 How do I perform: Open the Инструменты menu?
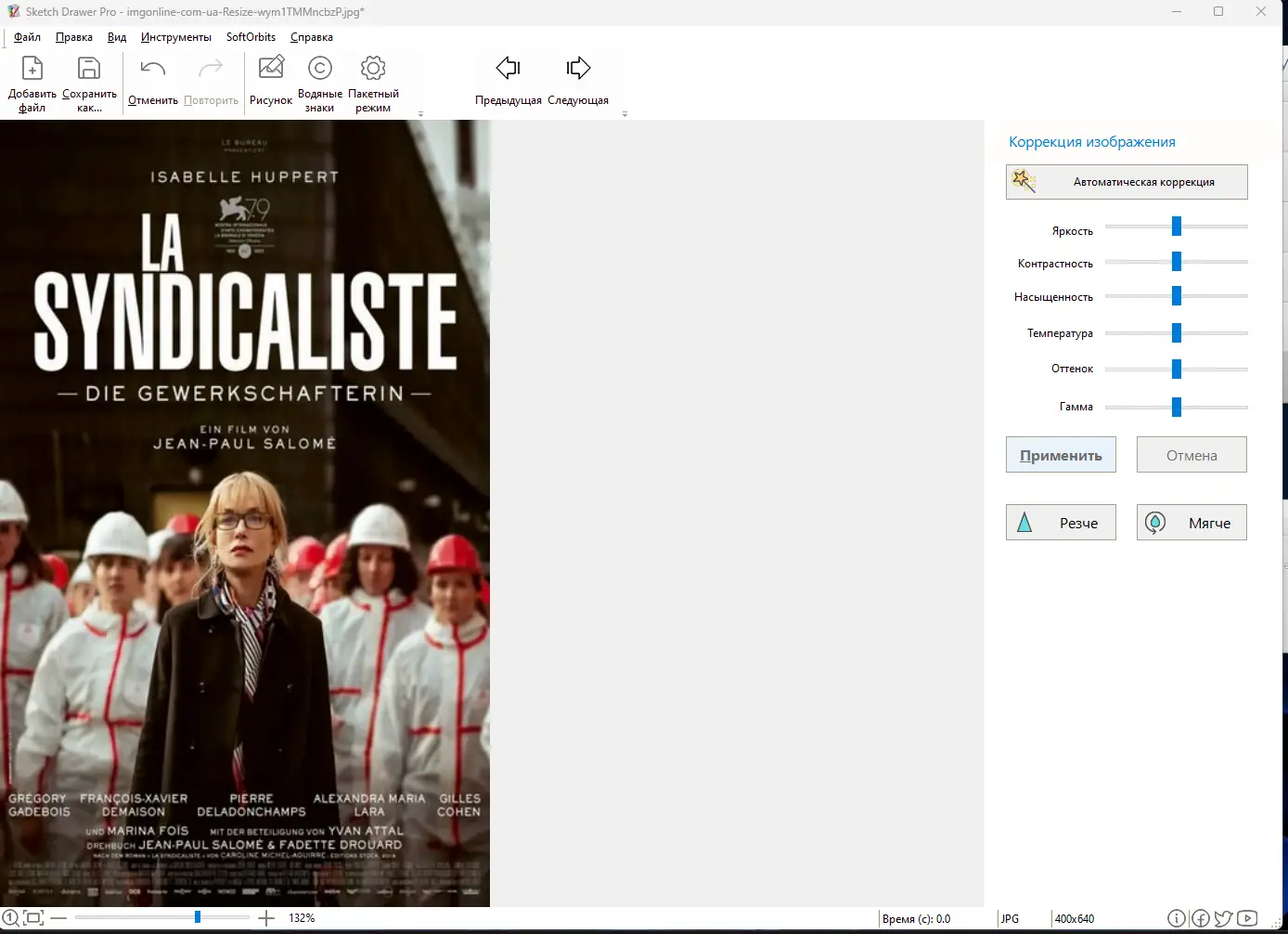175,37
